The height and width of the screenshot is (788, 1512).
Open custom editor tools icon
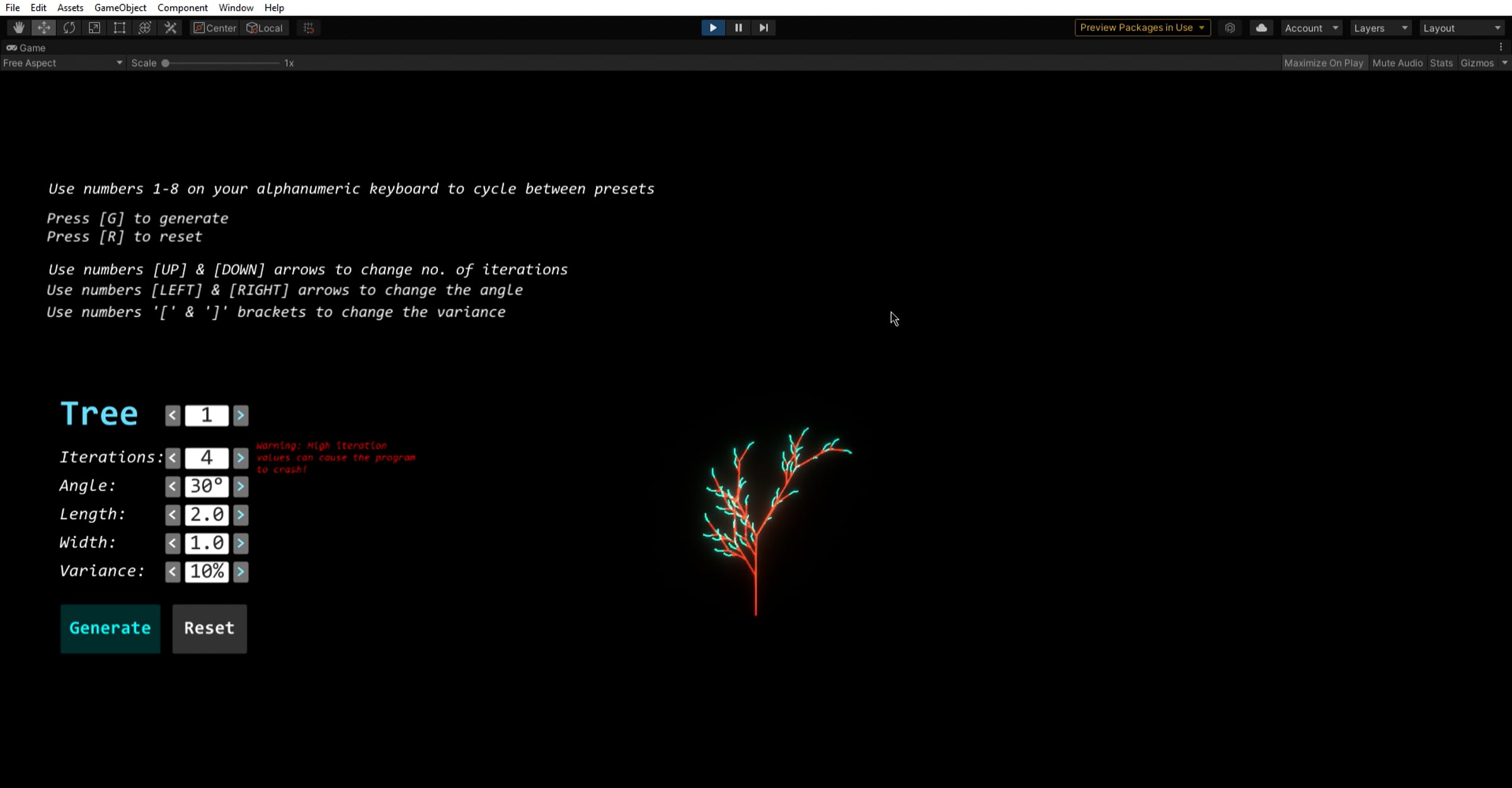170,28
